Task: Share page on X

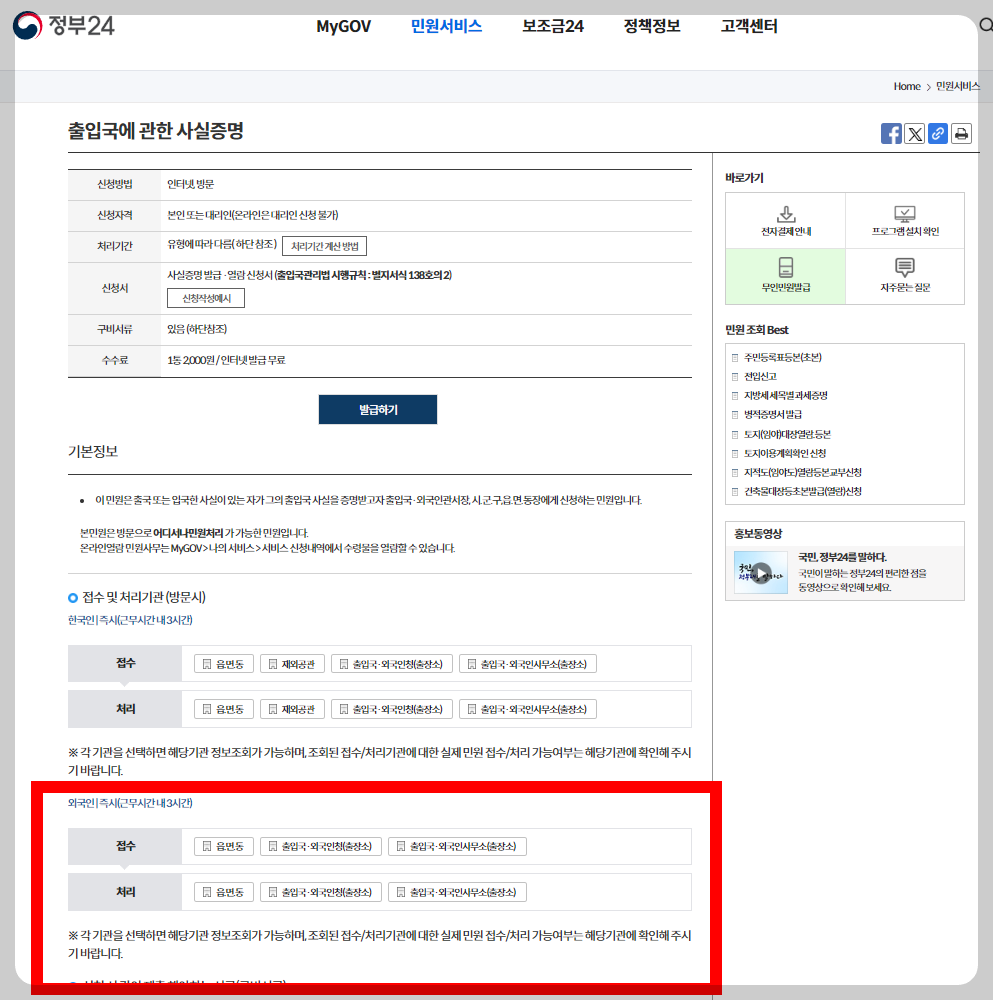Action: (915, 134)
